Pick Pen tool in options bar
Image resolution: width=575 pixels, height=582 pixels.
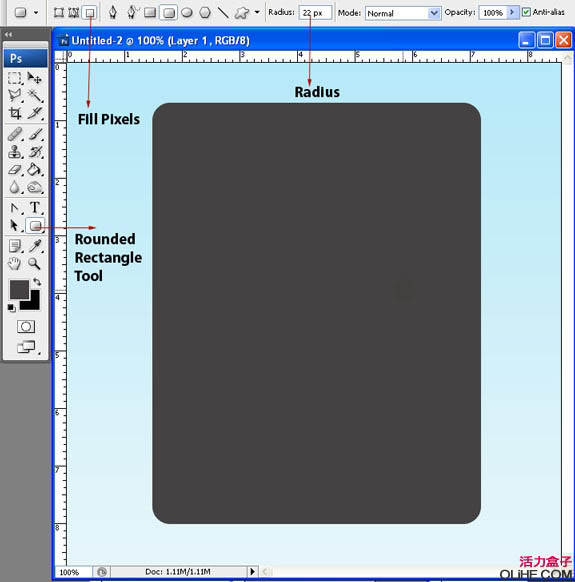pyautogui.click(x=113, y=13)
